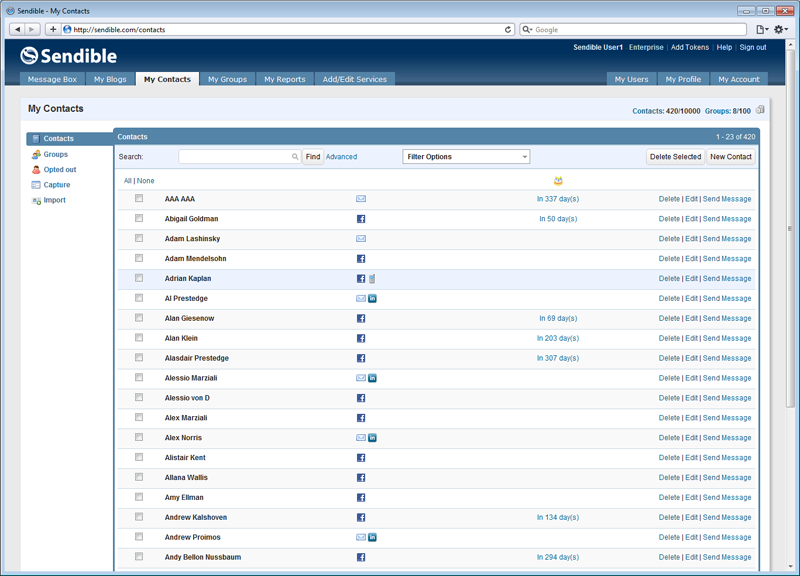Check the box for Andrew Kalshoven
The width and height of the screenshot is (800, 576).
pyautogui.click(x=139, y=516)
